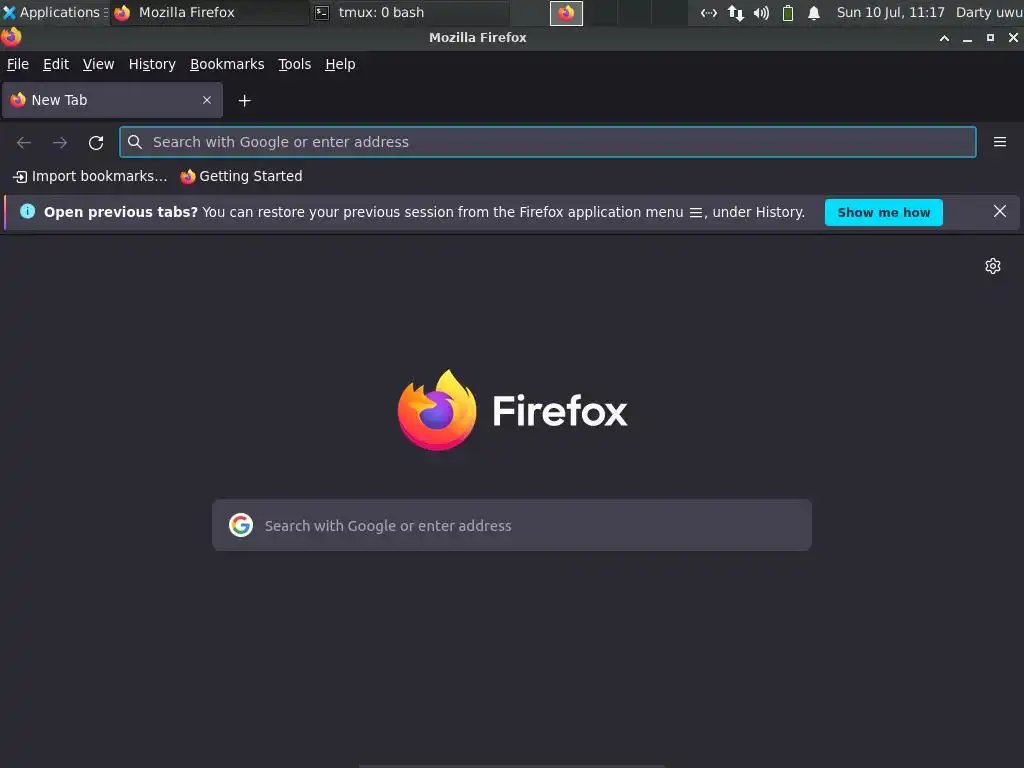Click the Google logo in search box
Viewport: 1024px width, 768px height.
pyautogui.click(x=241, y=525)
